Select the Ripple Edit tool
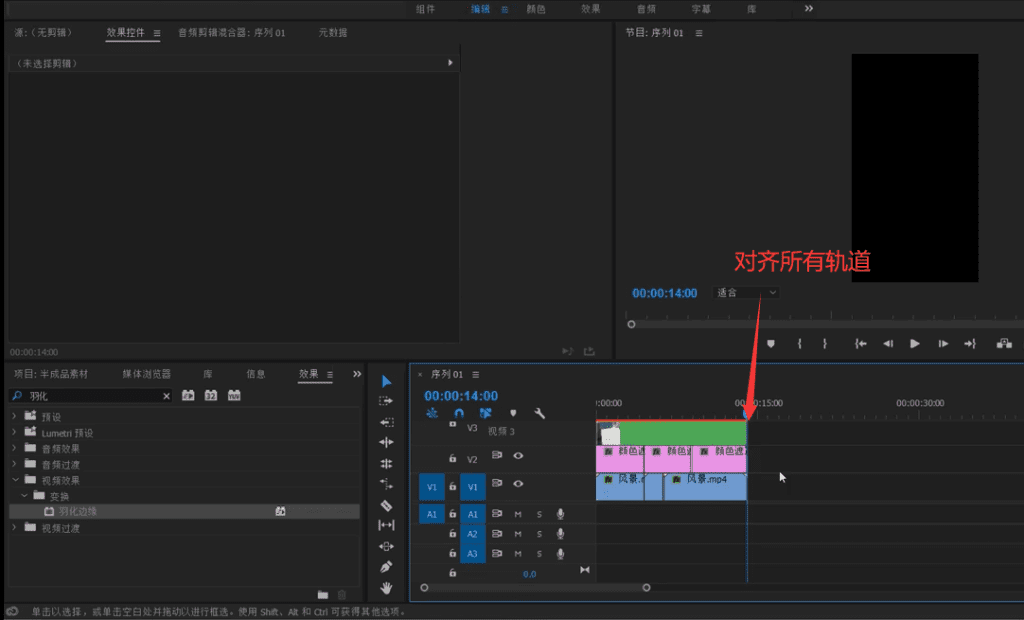The width and height of the screenshot is (1024, 620). coord(386,442)
